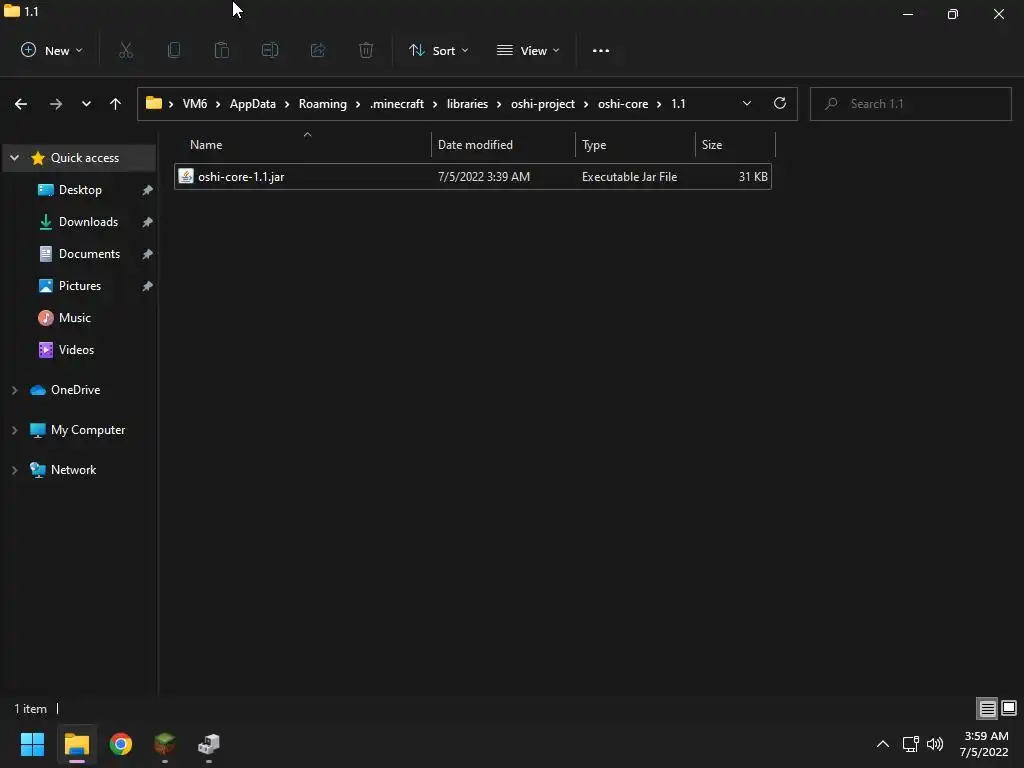Screen dimensions: 1024x768
Task: Go back with the left arrow
Action: pos(21,104)
